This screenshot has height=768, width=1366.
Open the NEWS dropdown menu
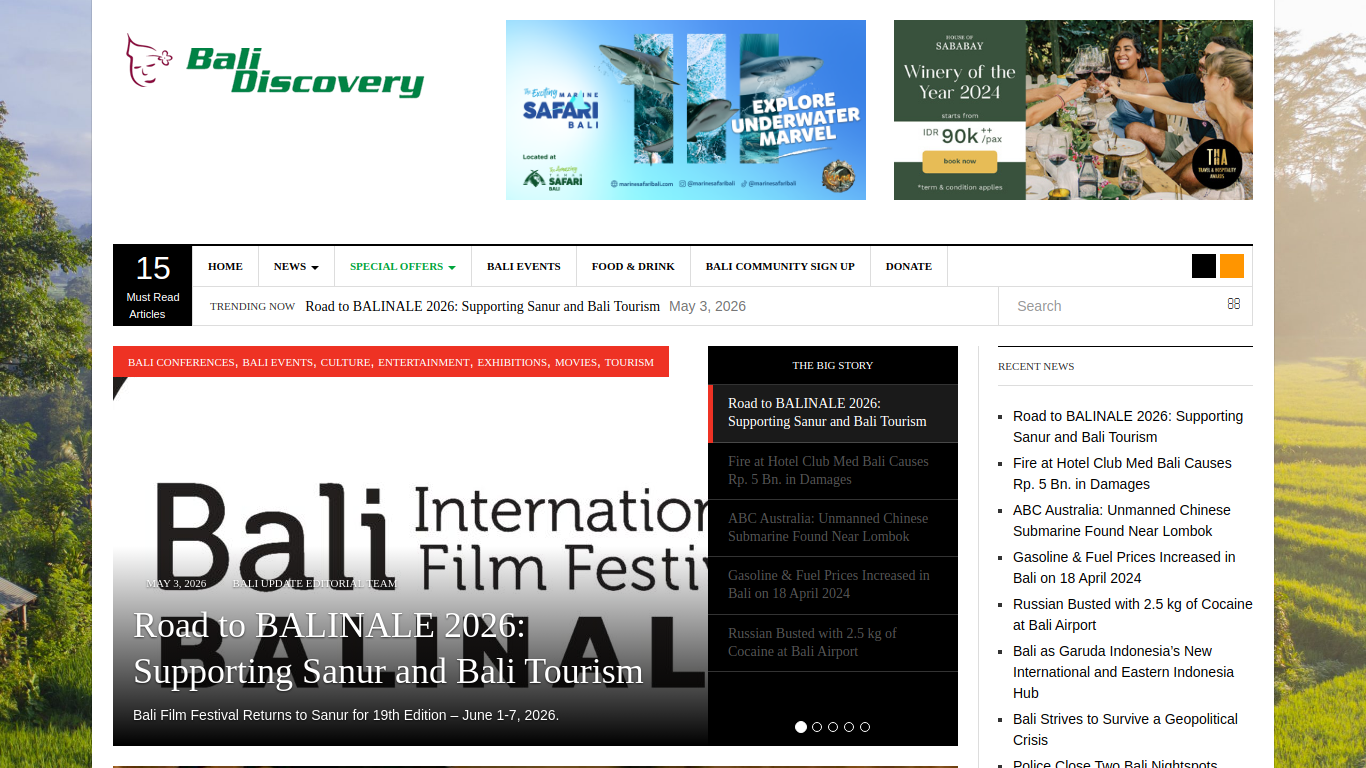click(296, 267)
